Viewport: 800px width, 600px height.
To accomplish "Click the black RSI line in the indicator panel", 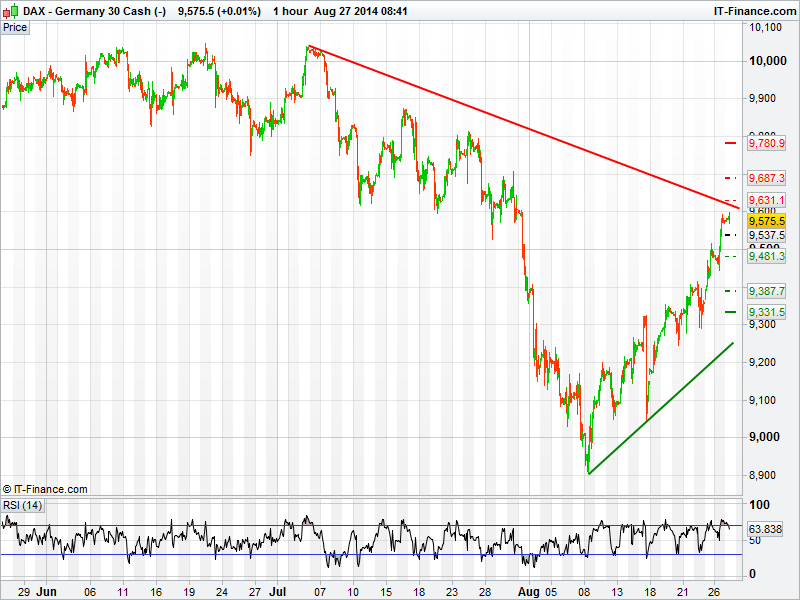I will [x=365, y=542].
